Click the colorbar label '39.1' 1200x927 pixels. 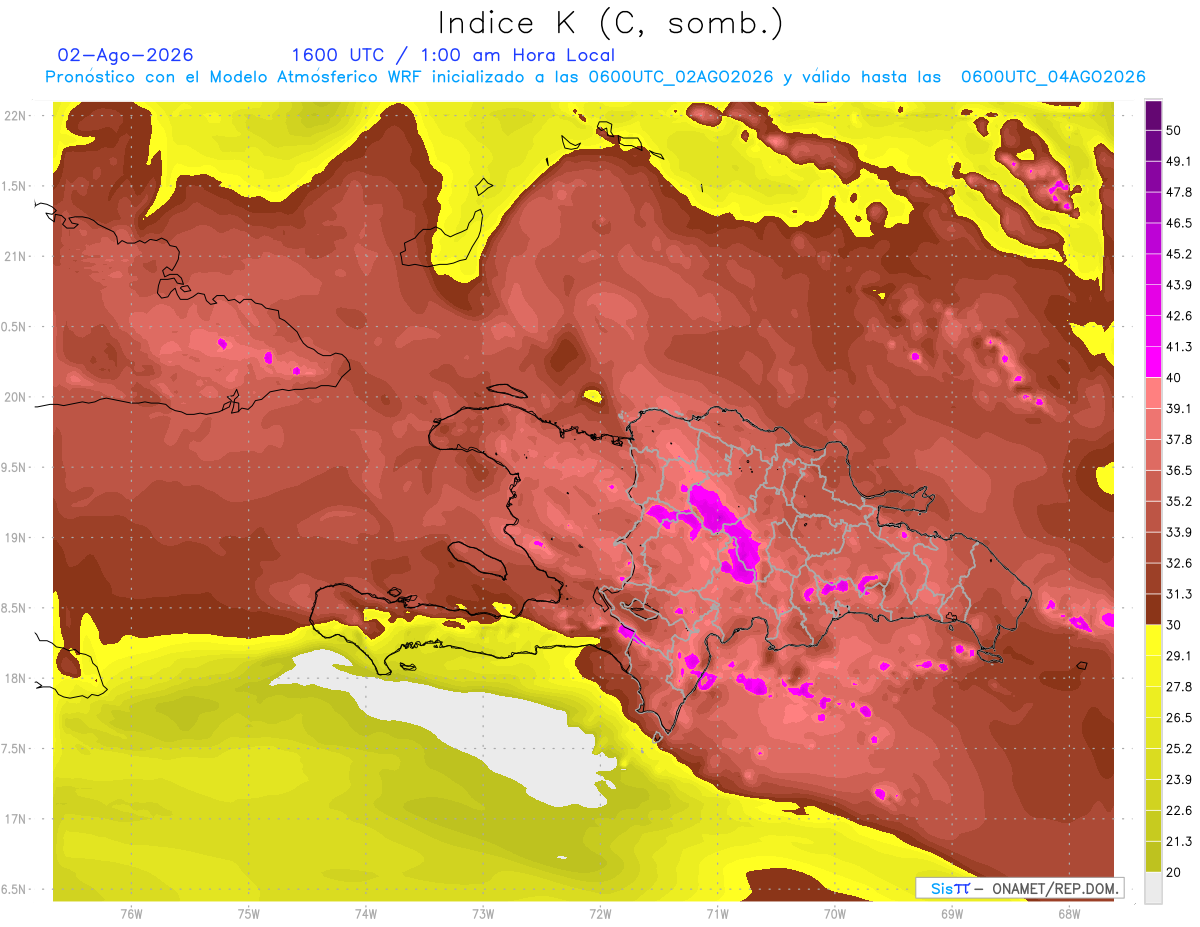pos(1179,409)
